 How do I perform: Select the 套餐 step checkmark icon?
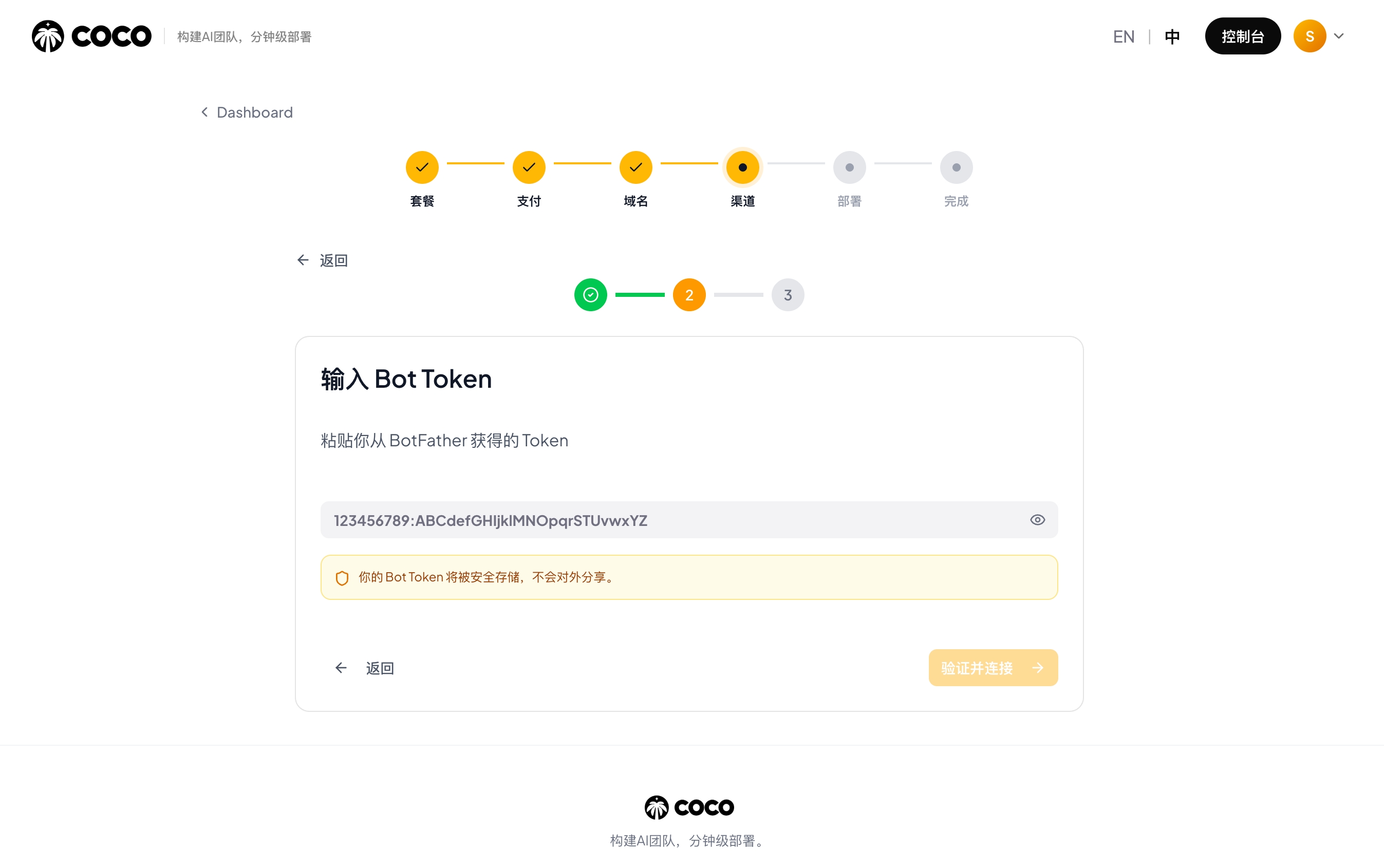point(421,167)
